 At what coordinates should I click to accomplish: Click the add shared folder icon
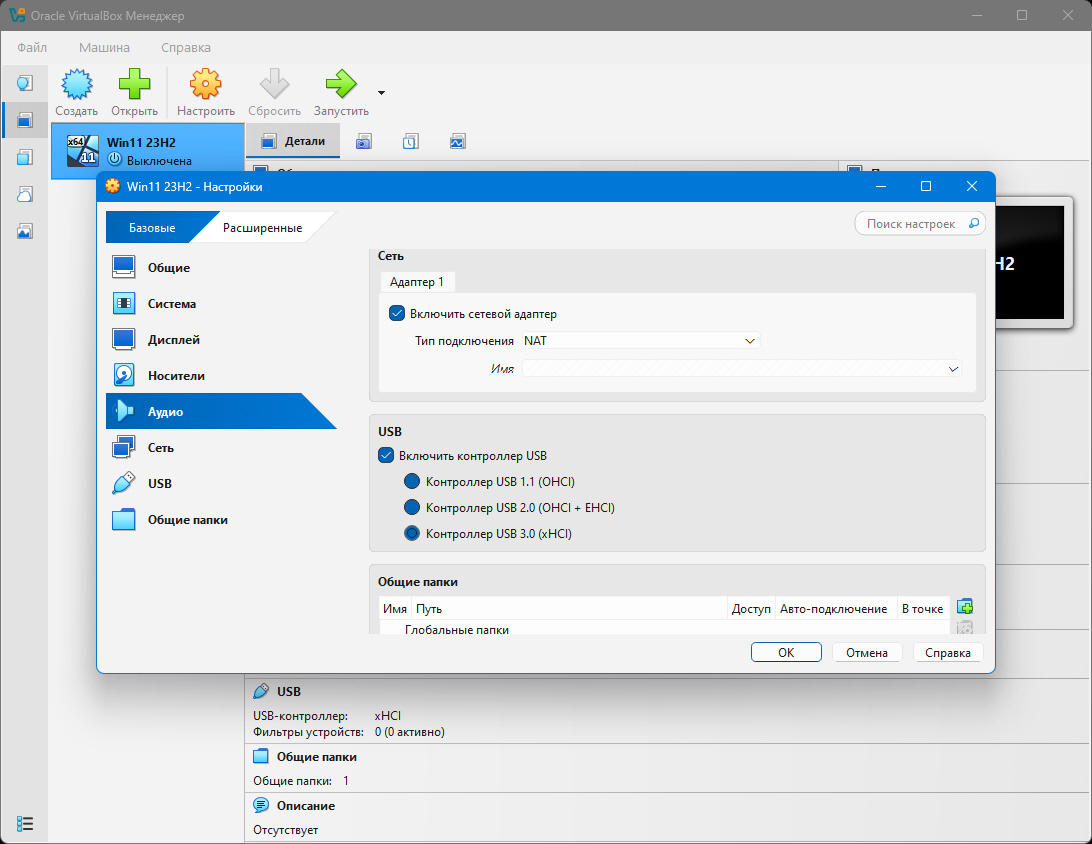tap(965, 607)
